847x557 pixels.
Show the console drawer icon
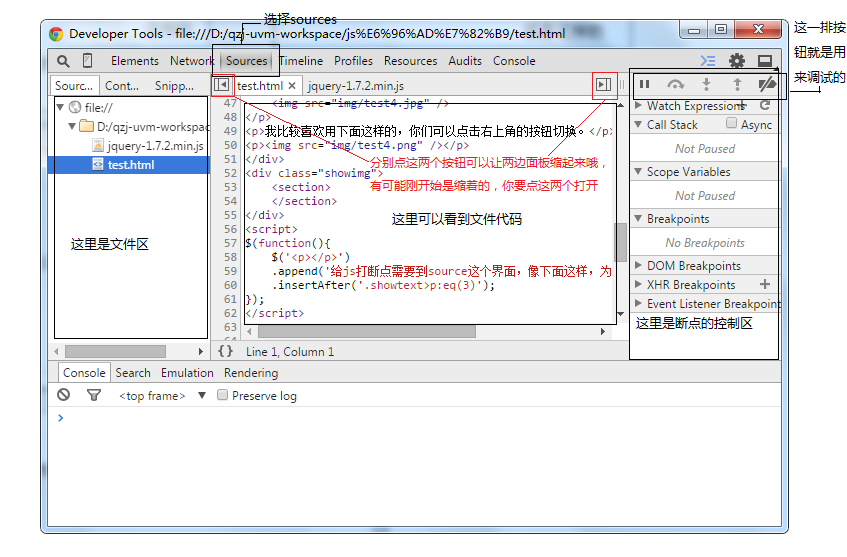(x=708, y=61)
